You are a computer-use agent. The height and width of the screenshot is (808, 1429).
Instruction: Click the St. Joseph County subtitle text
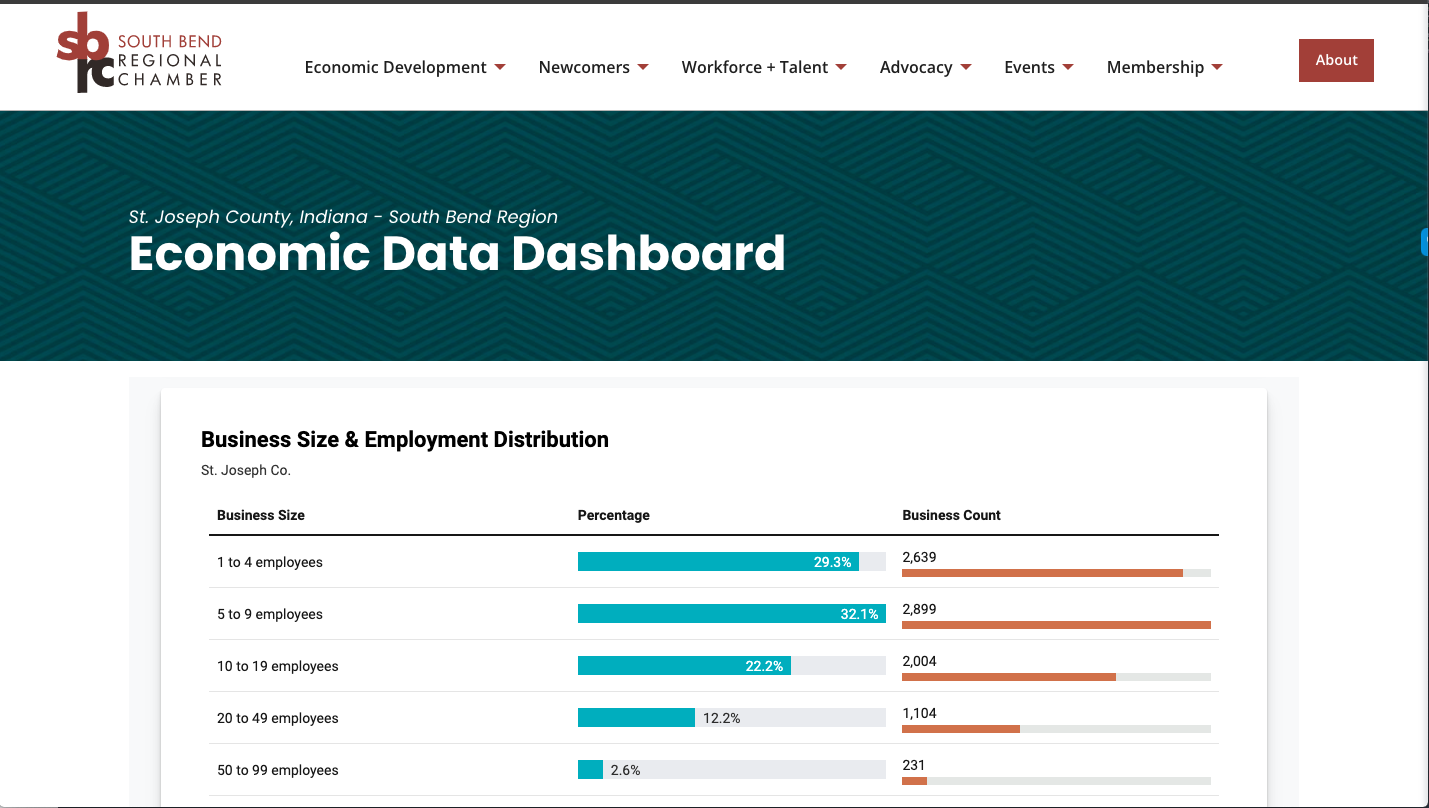coord(343,217)
